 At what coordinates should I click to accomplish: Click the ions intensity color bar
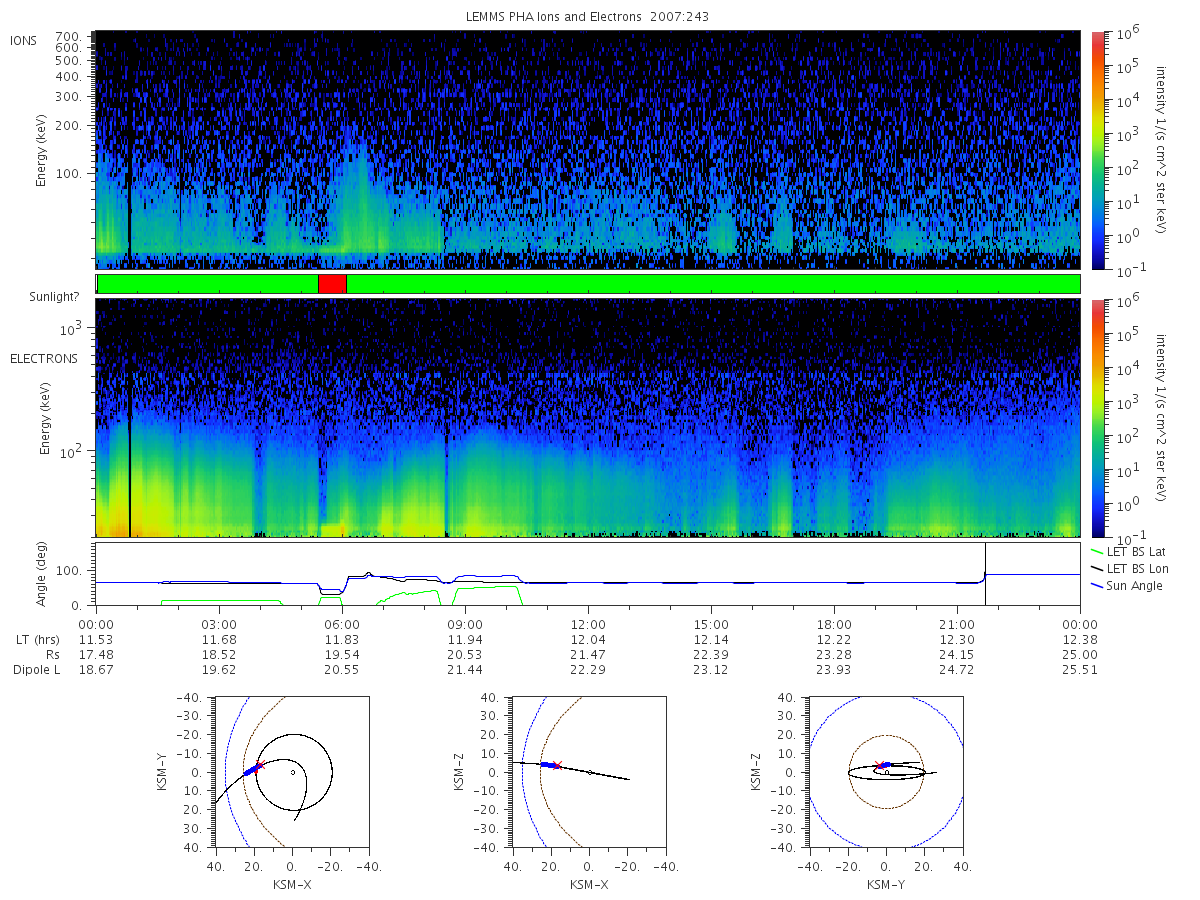pos(1097,150)
